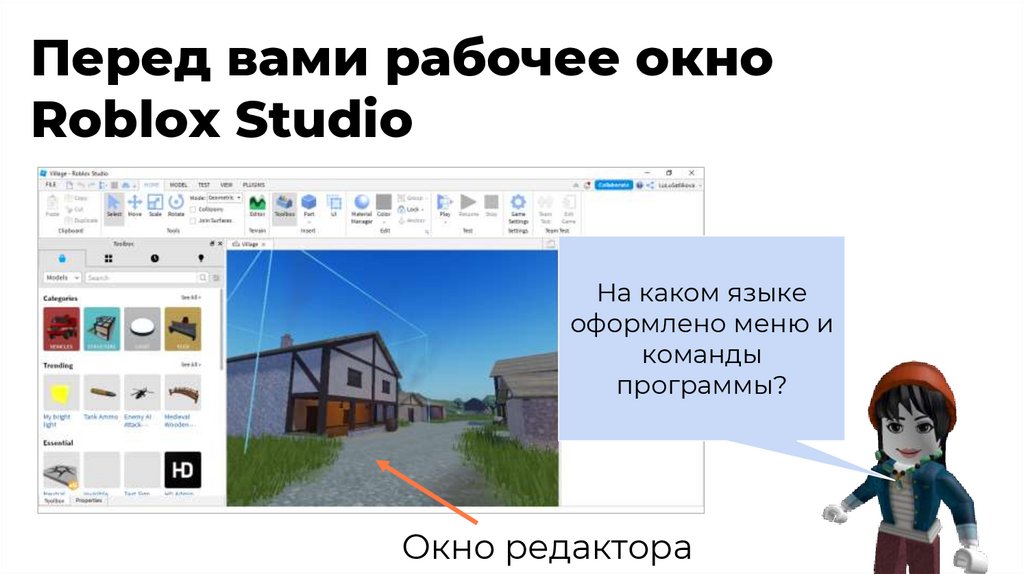Expand the Group dropdown

pos(412,198)
